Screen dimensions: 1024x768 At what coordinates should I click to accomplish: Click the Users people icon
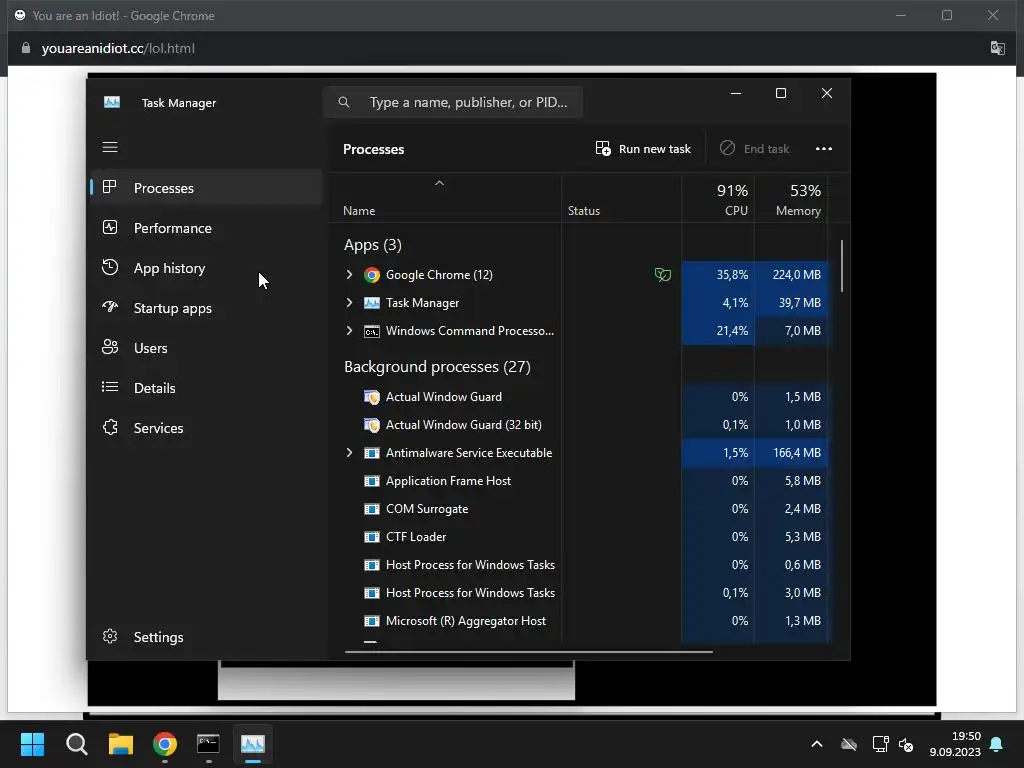click(x=110, y=347)
